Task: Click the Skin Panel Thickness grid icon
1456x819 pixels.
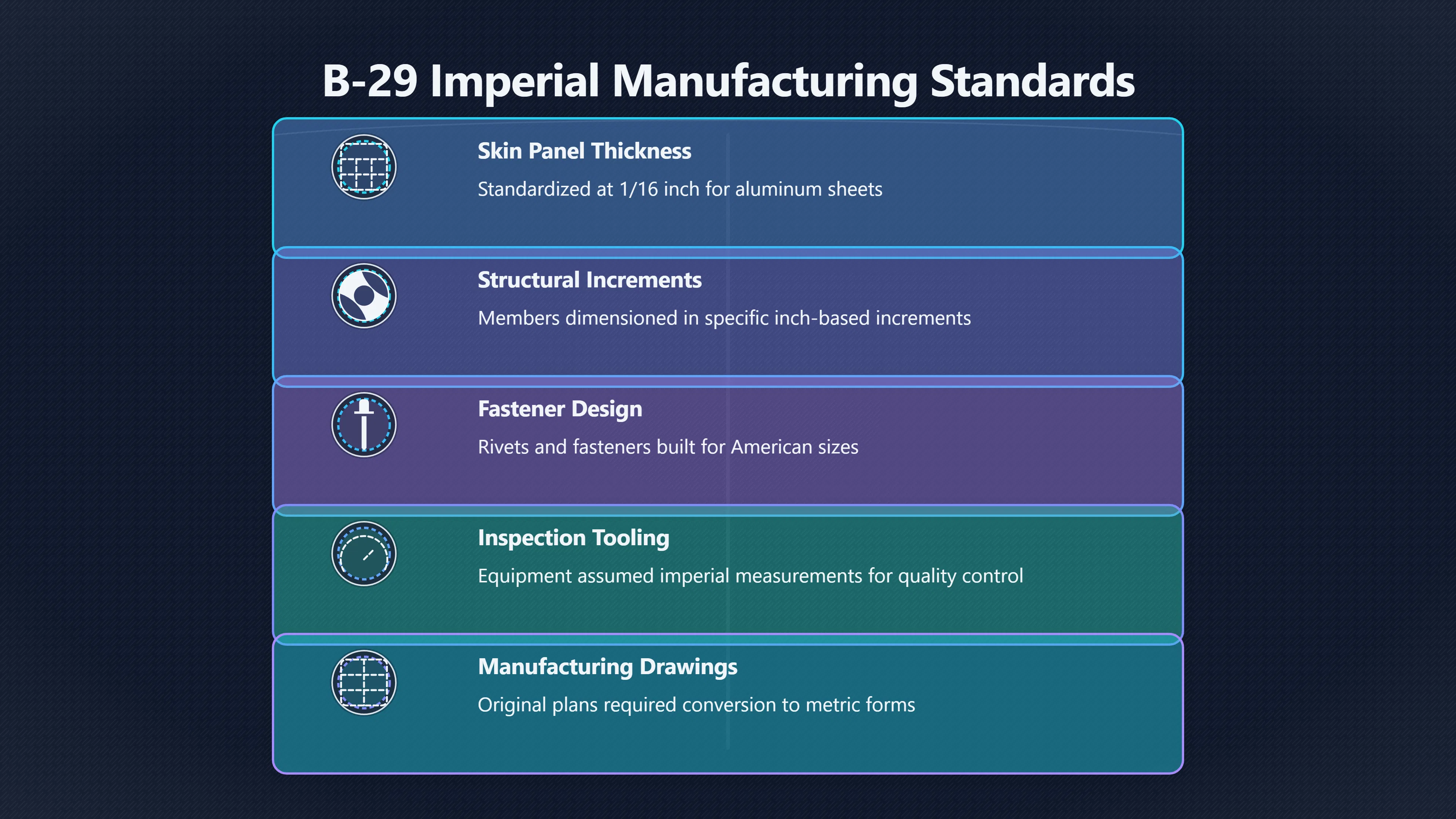Action: [364, 167]
